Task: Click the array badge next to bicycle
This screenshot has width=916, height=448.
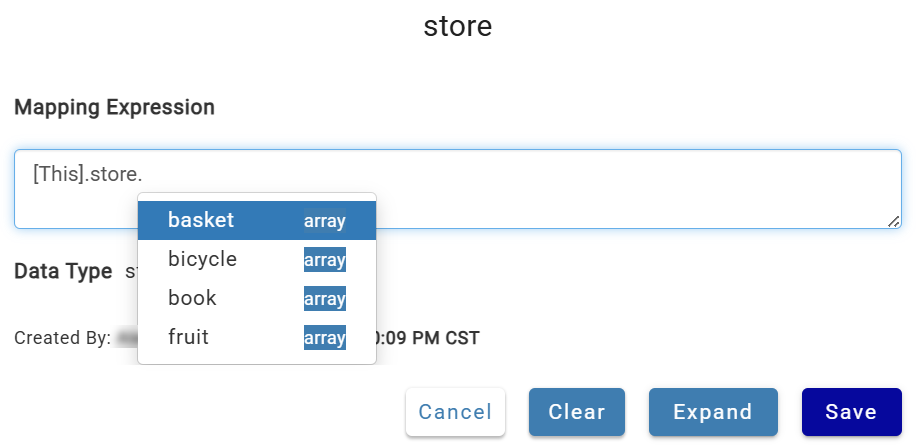Action: point(325,259)
